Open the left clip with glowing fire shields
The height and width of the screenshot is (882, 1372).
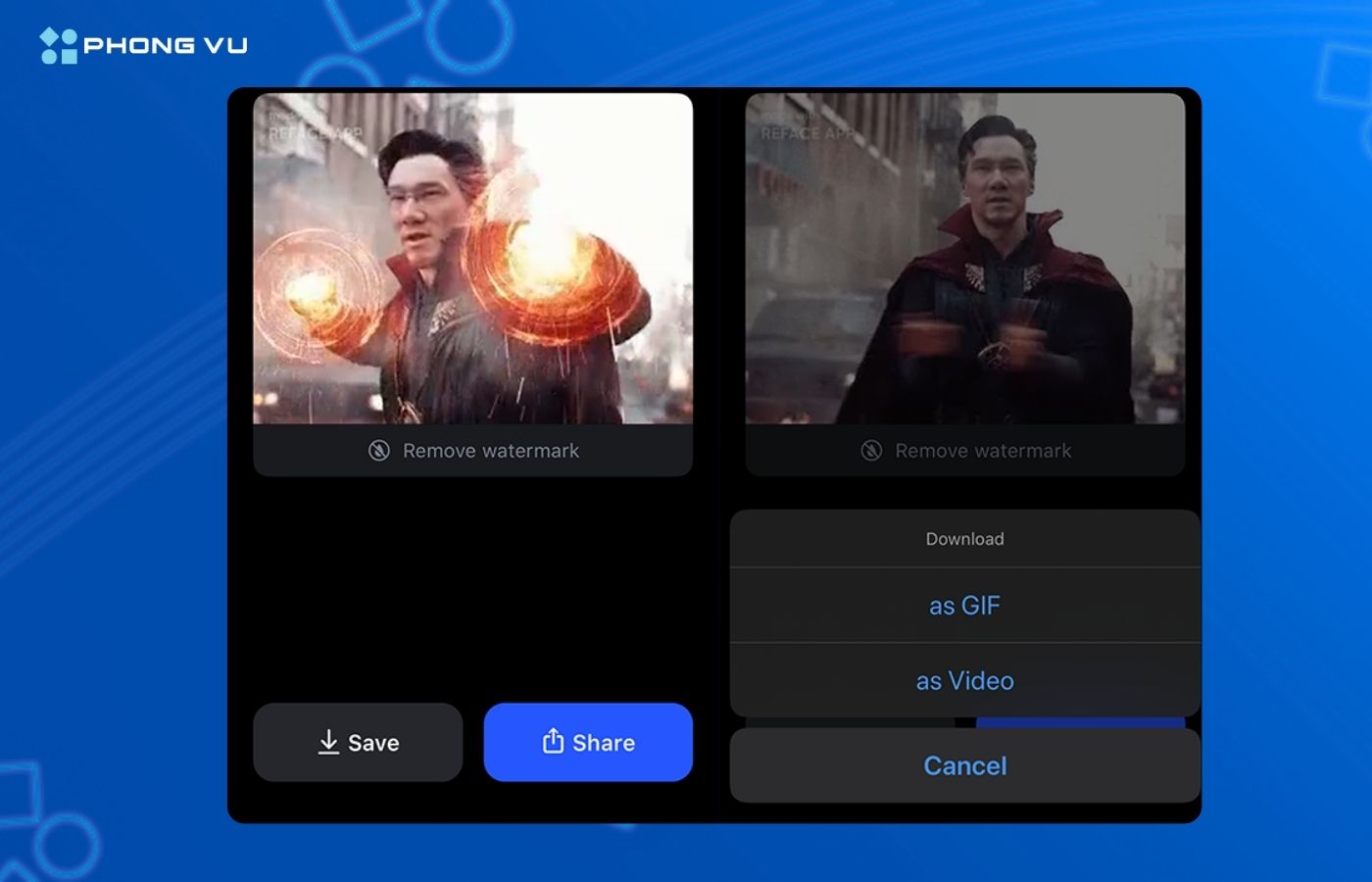click(x=473, y=259)
